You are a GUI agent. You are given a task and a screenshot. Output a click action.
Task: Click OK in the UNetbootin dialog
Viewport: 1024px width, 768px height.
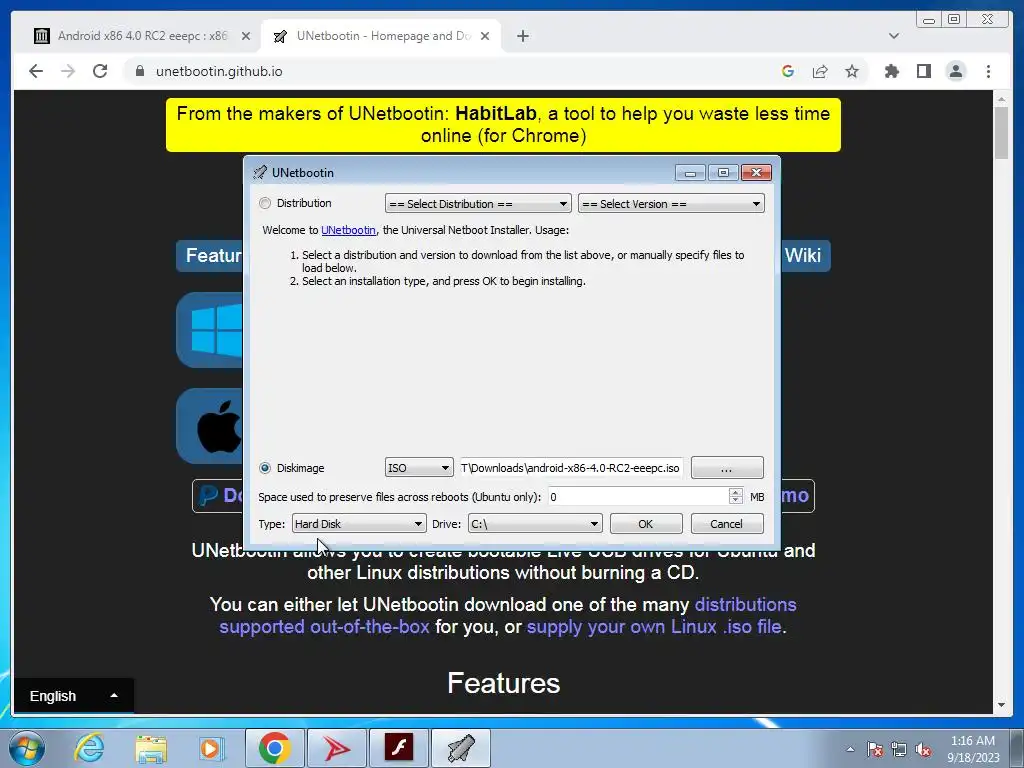[646, 524]
